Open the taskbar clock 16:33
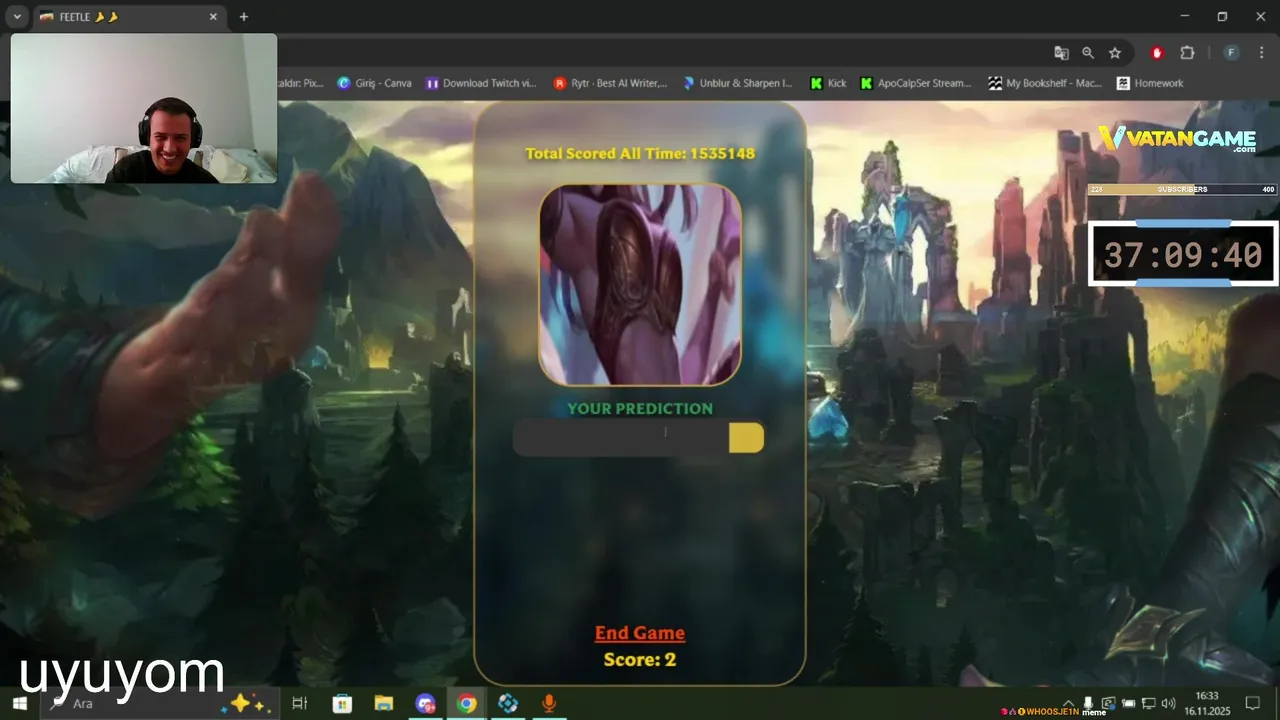 pos(1207,704)
